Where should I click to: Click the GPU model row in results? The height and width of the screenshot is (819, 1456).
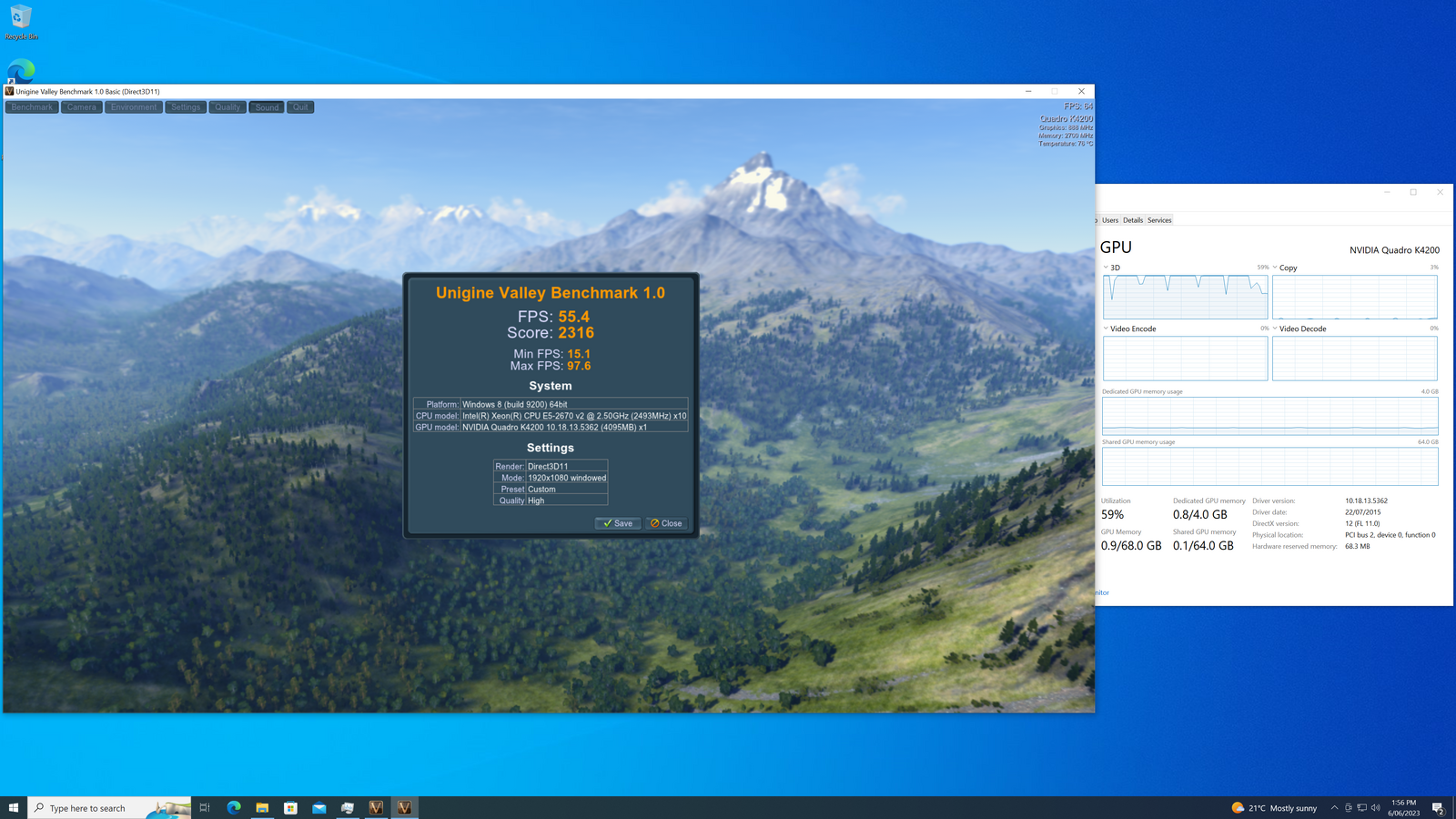pos(551,427)
